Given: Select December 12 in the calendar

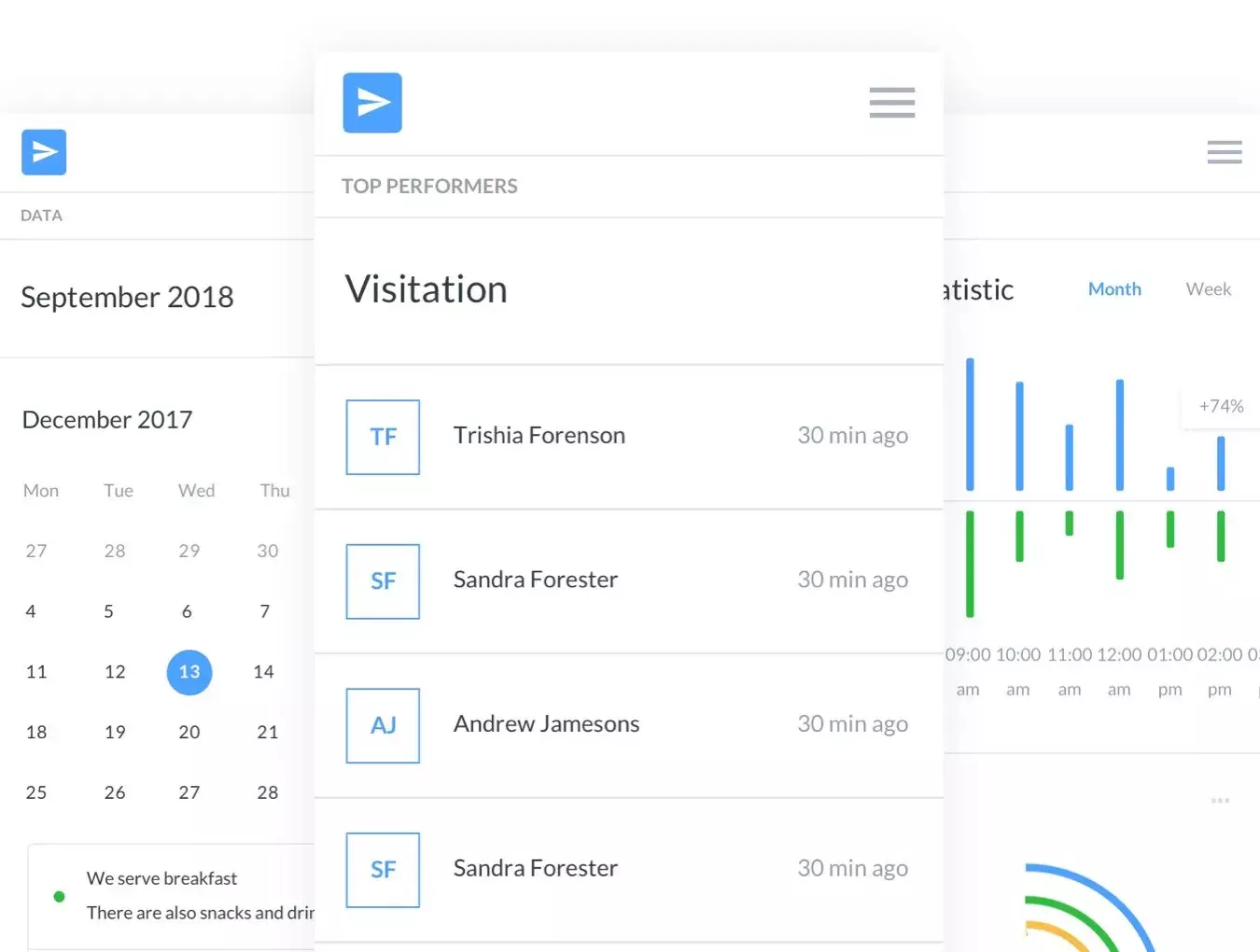Looking at the screenshot, I should [115, 672].
